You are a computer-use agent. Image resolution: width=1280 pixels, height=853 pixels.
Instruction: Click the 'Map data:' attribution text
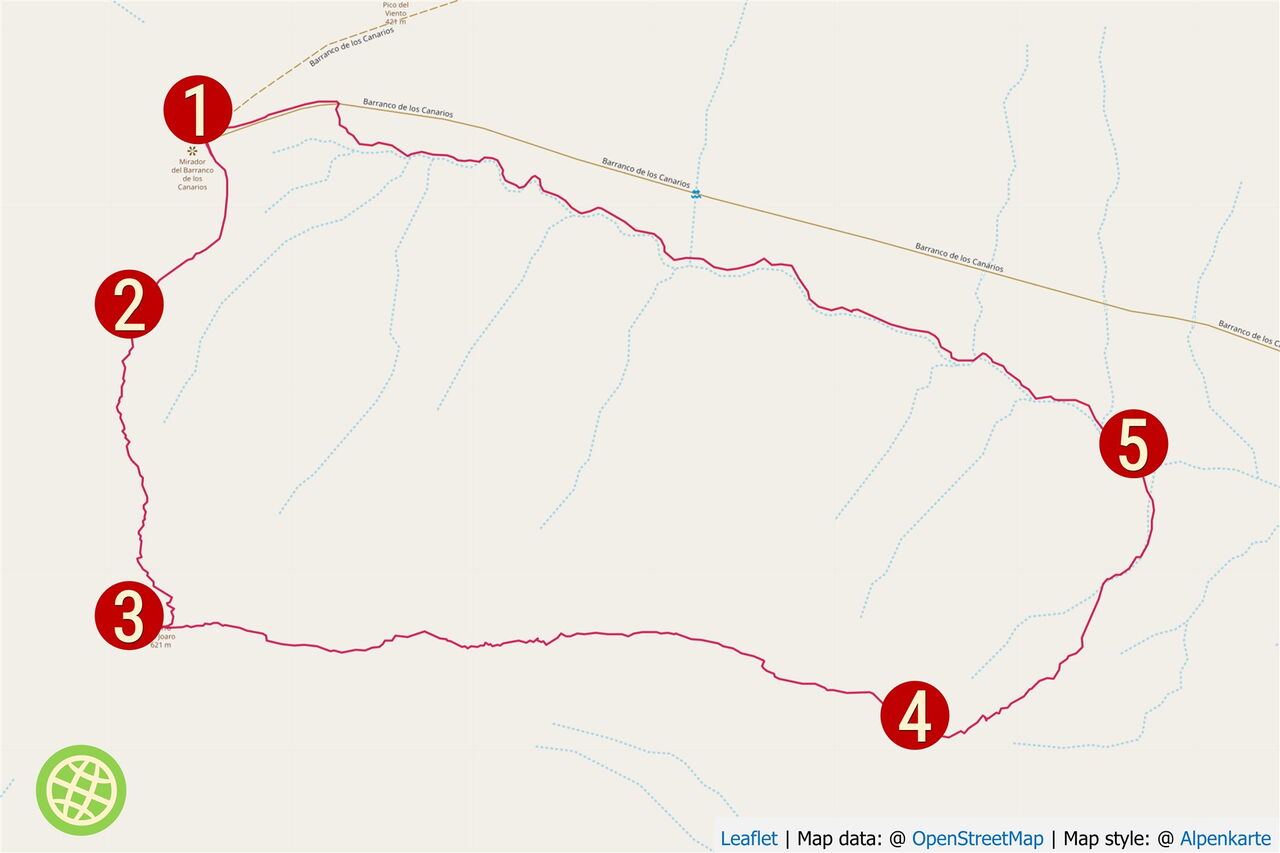[x=838, y=839]
